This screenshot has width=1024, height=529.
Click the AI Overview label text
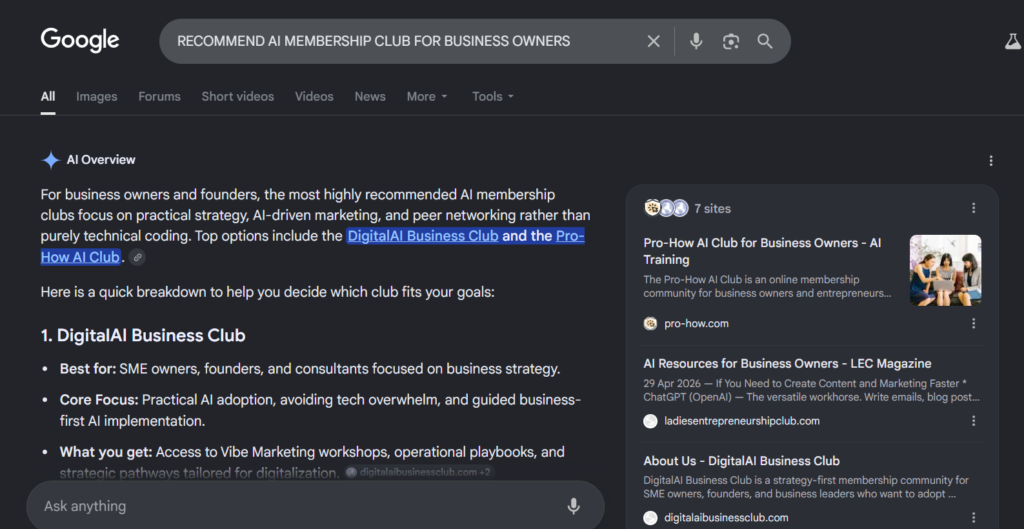point(101,160)
